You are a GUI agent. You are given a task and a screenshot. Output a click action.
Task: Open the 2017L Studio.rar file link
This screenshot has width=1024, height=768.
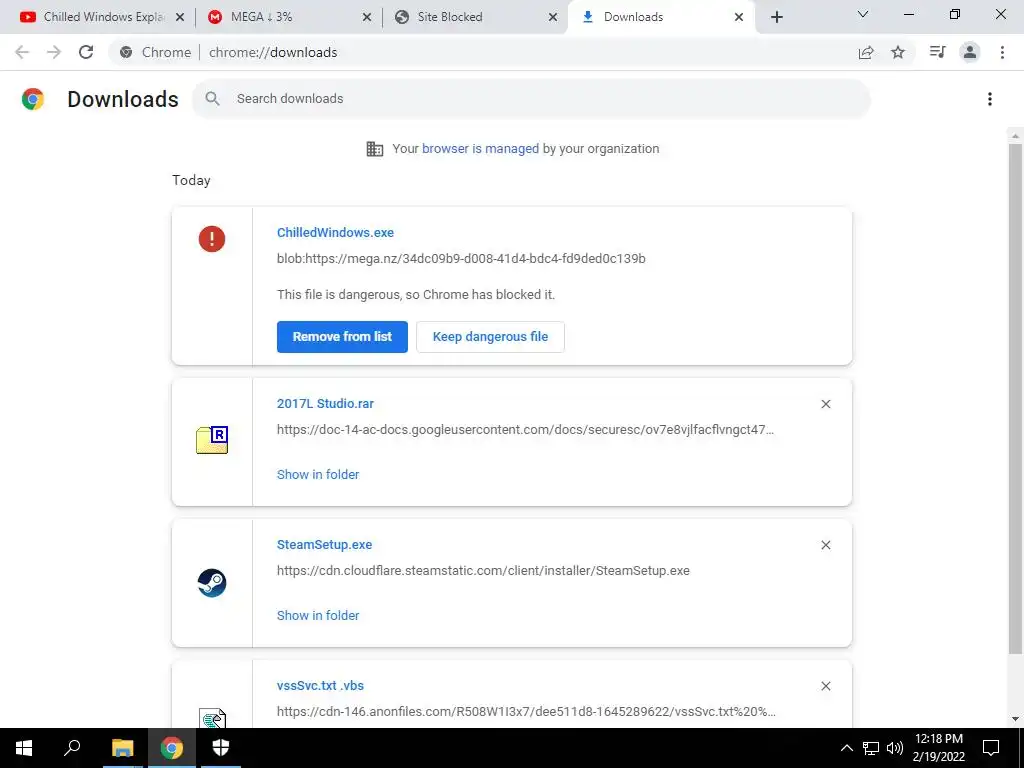click(x=325, y=404)
